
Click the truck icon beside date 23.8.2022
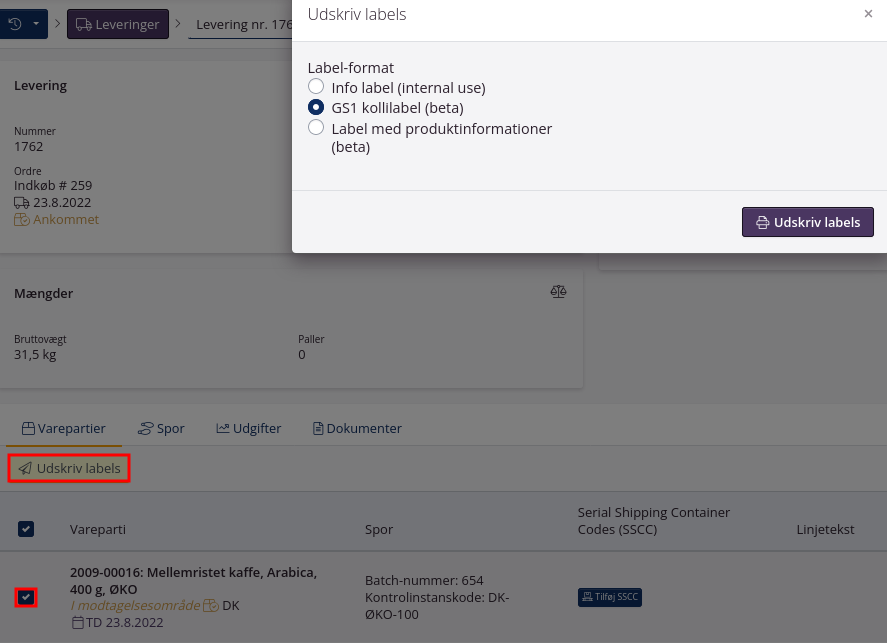click(x=21, y=202)
